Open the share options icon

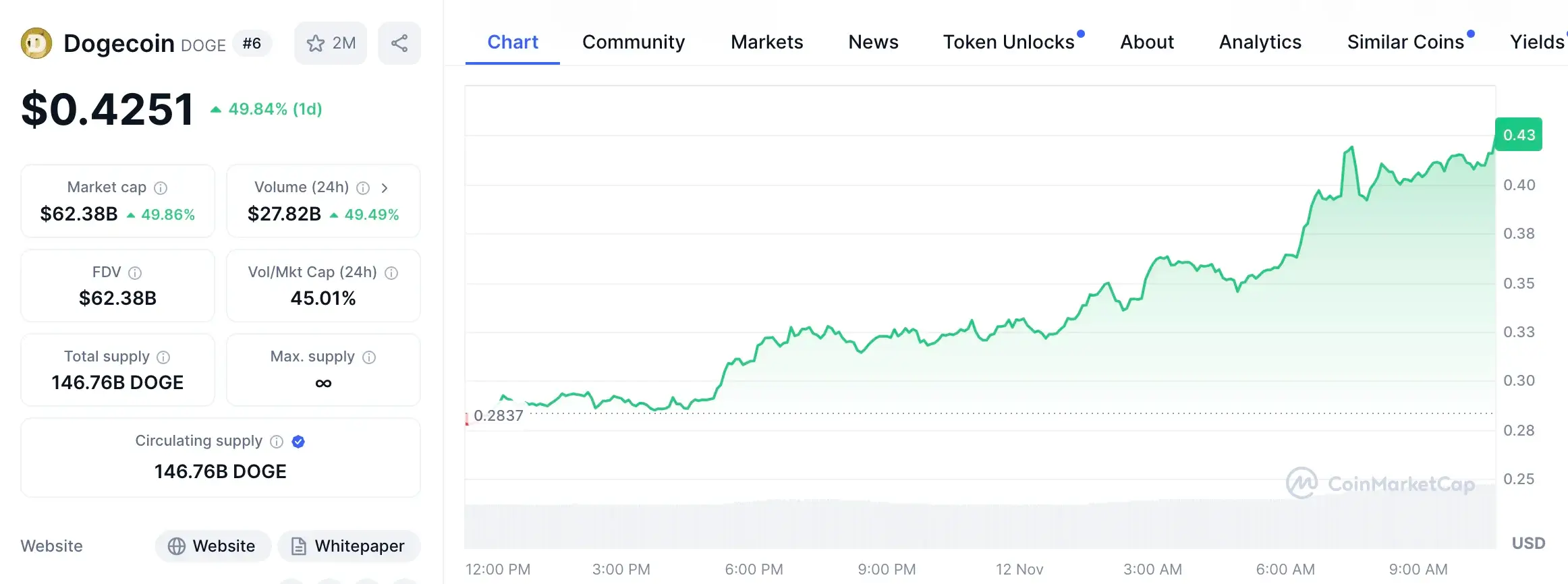pyautogui.click(x=399, y=43)
